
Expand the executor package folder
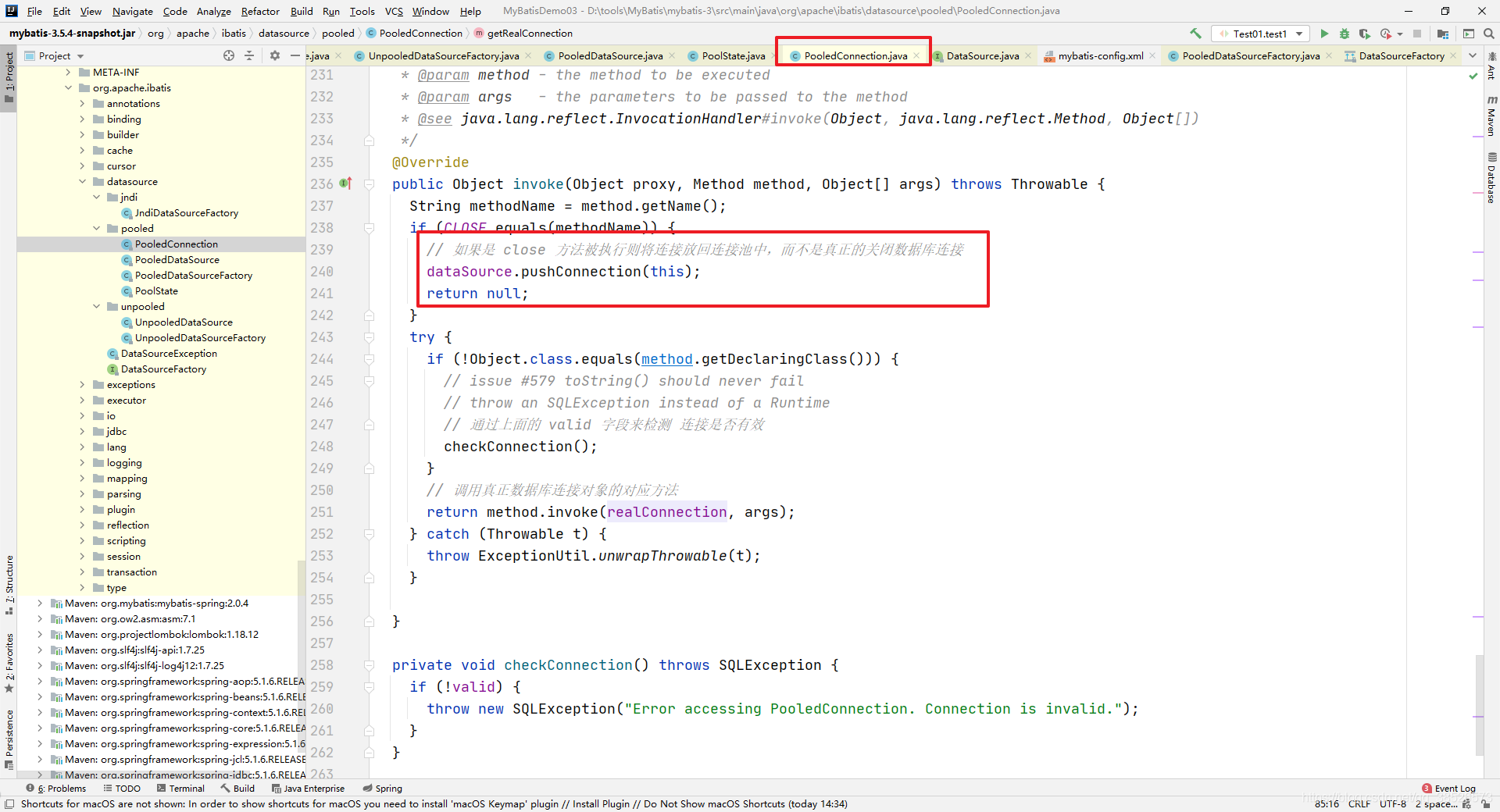[x=82, y=401]
